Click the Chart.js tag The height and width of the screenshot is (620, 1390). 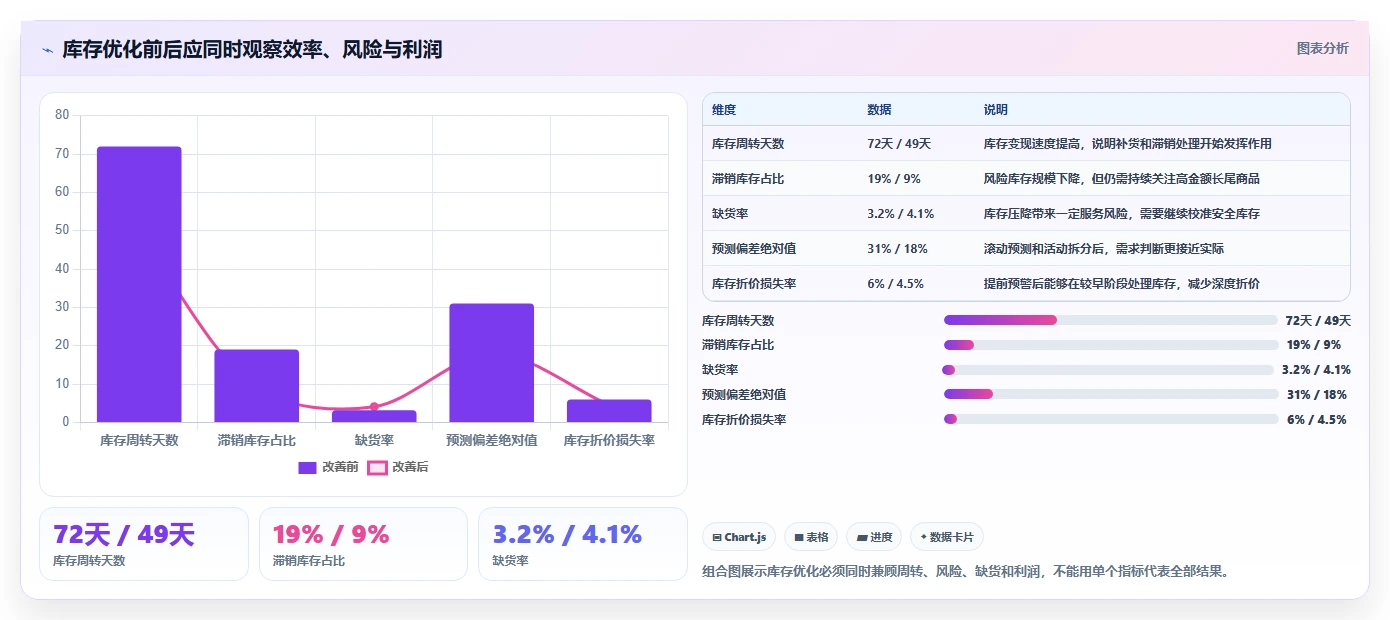pyautogui.click(x=739, y=537)
